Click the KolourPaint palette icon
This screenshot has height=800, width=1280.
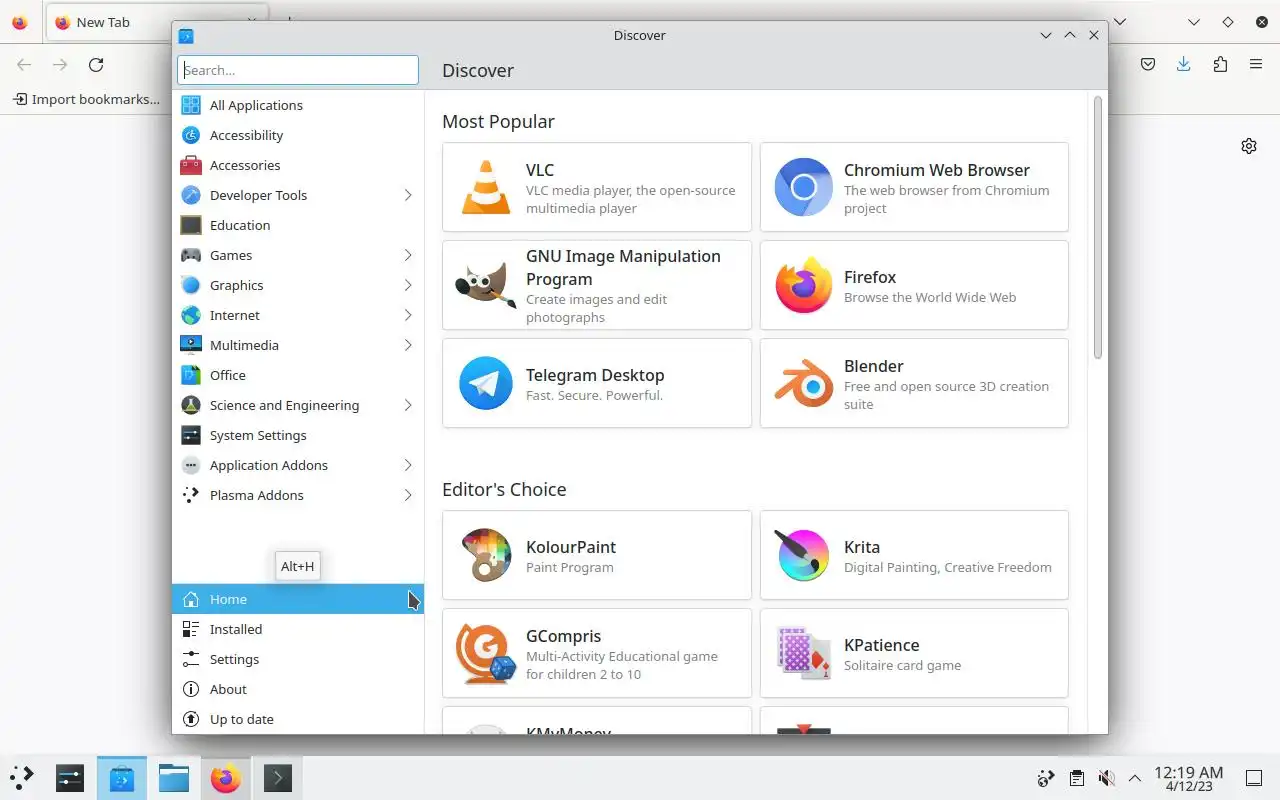click(486, 555)
